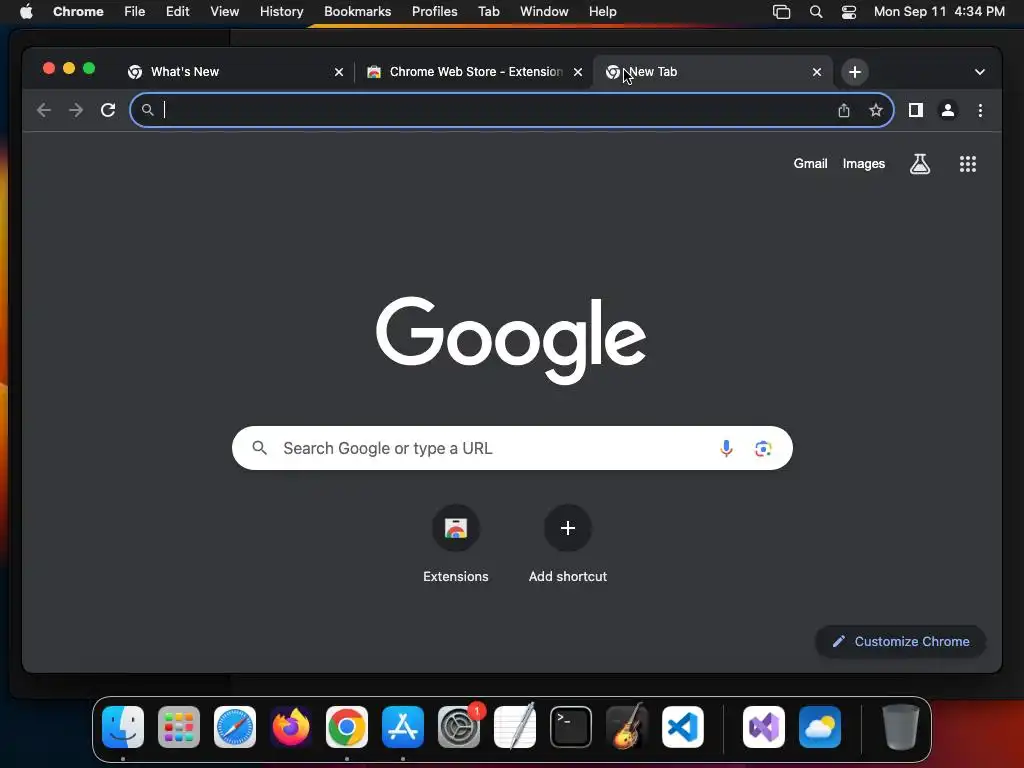Switch to the Chrome Web Store tab
Viewport: 1024px width, 768px height.
475,72
